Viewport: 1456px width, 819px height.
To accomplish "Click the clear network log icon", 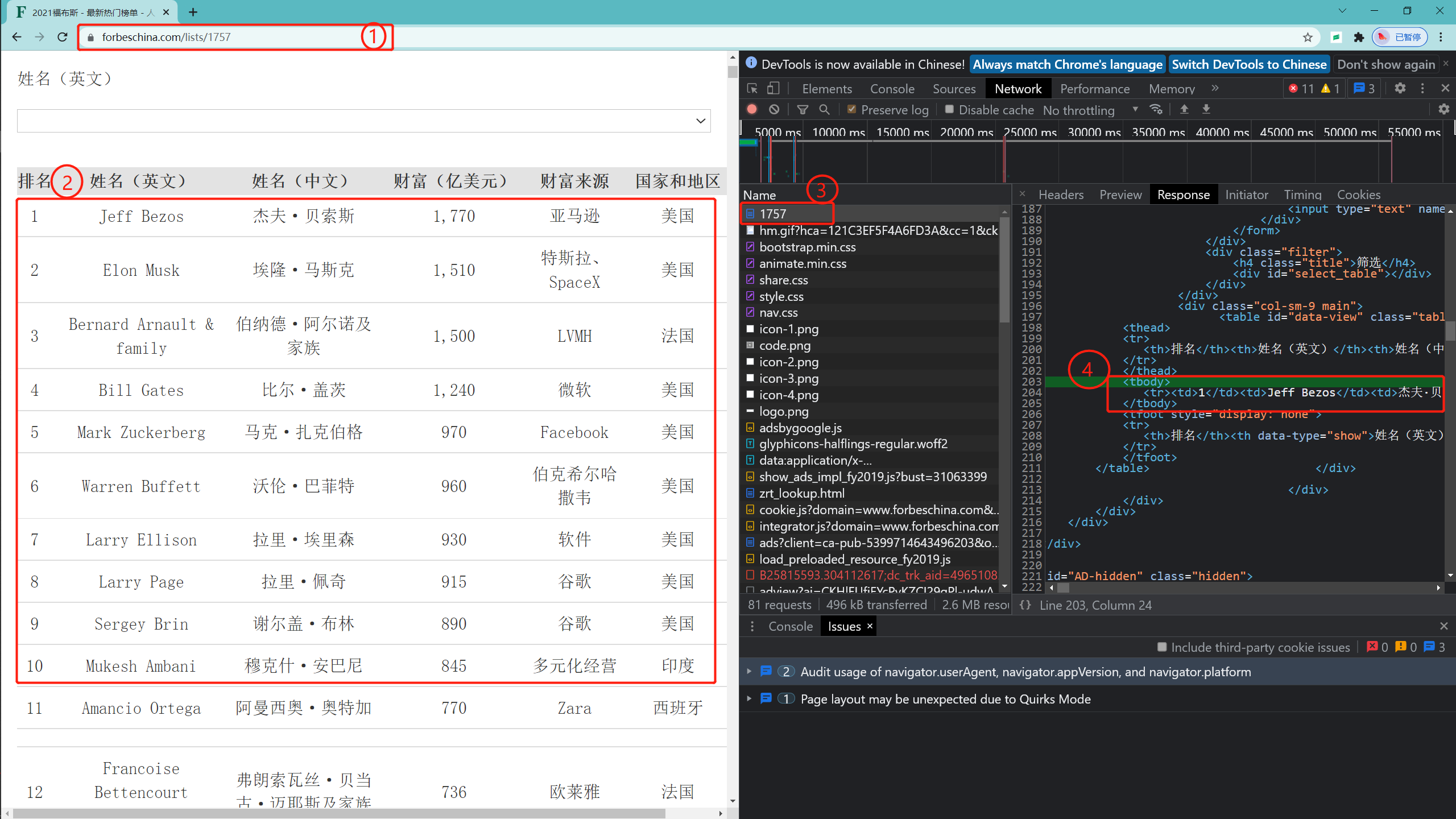I will pos(774,109).
